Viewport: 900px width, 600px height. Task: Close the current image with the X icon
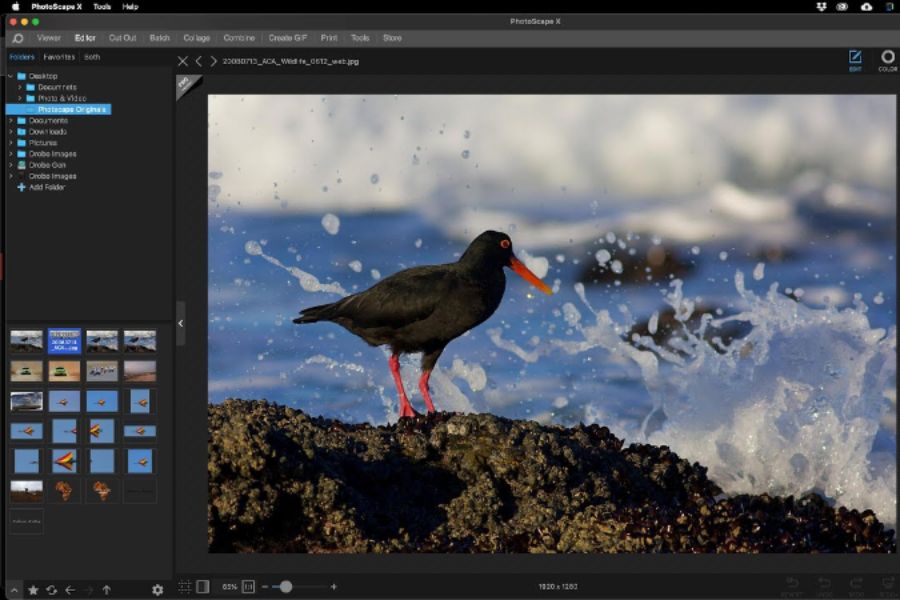pos(183,61)
